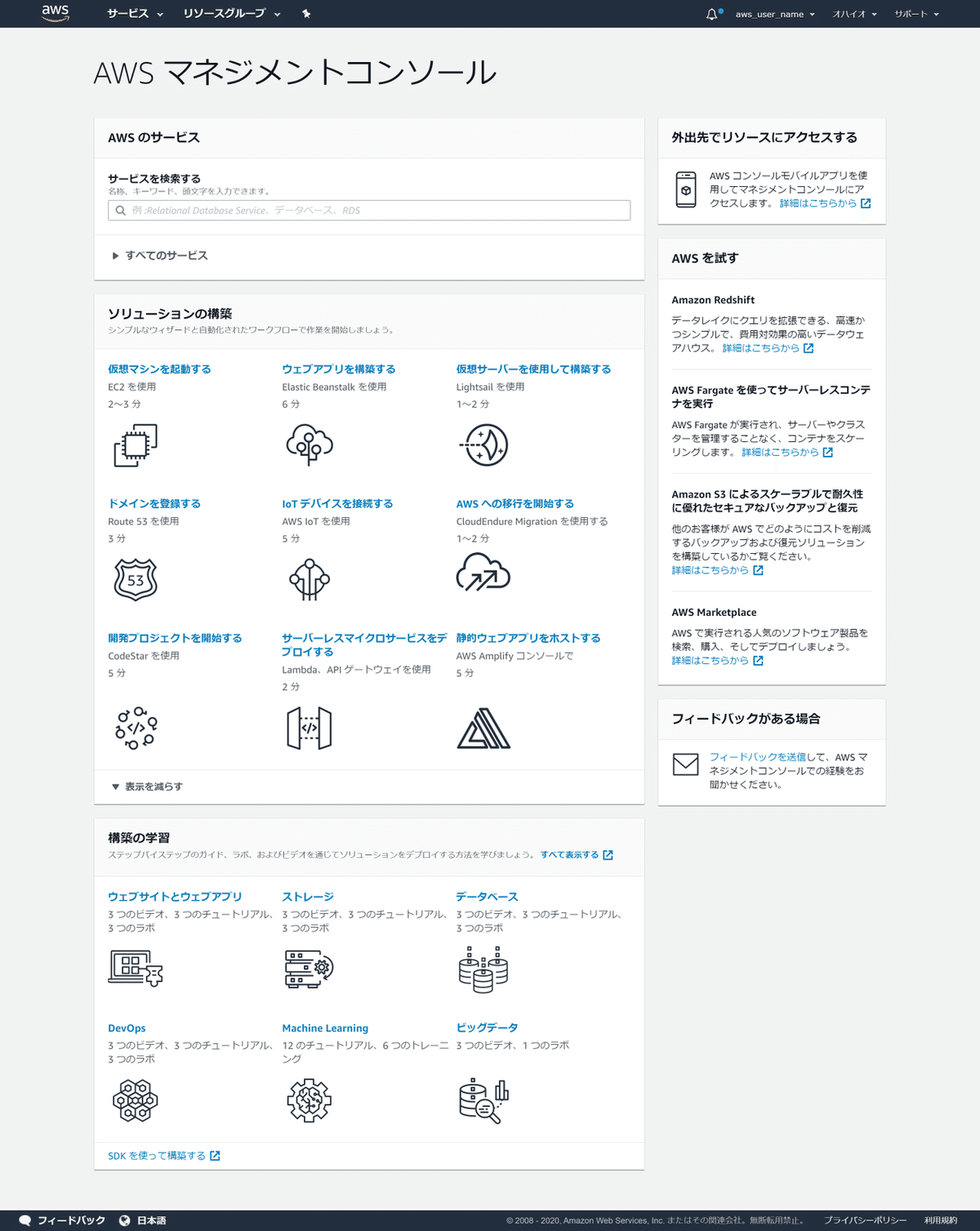The image size is (980, 1231).
Task: Open 仮想マシンを起動する link
Action: 159,369
